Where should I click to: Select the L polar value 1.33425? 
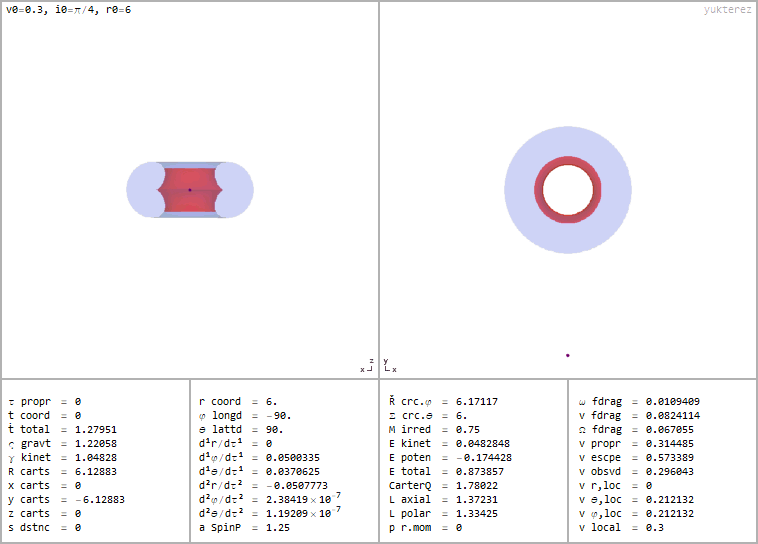[477, 514]
